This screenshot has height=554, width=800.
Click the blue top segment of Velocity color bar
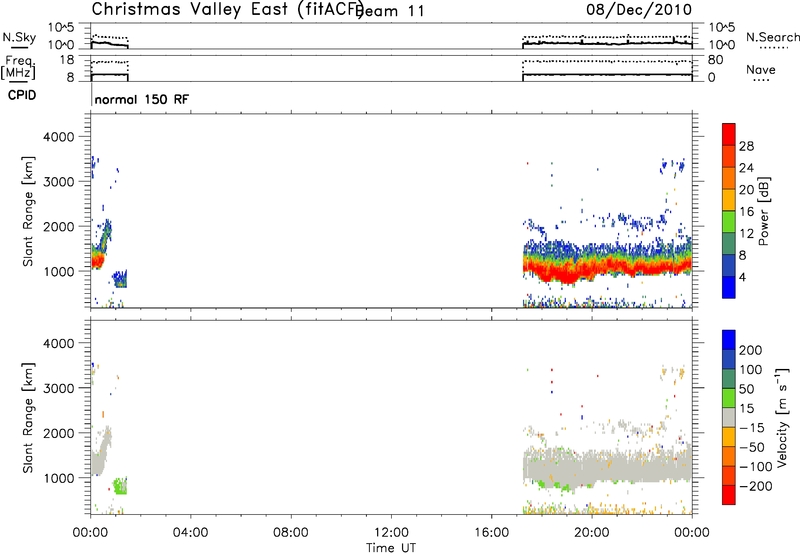729,340
